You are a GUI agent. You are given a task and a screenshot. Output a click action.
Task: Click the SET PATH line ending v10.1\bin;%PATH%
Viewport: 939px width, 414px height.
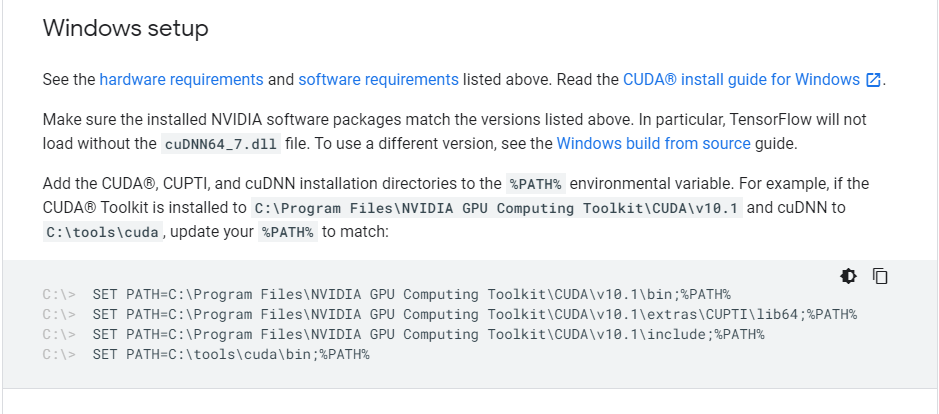point(411,295)
